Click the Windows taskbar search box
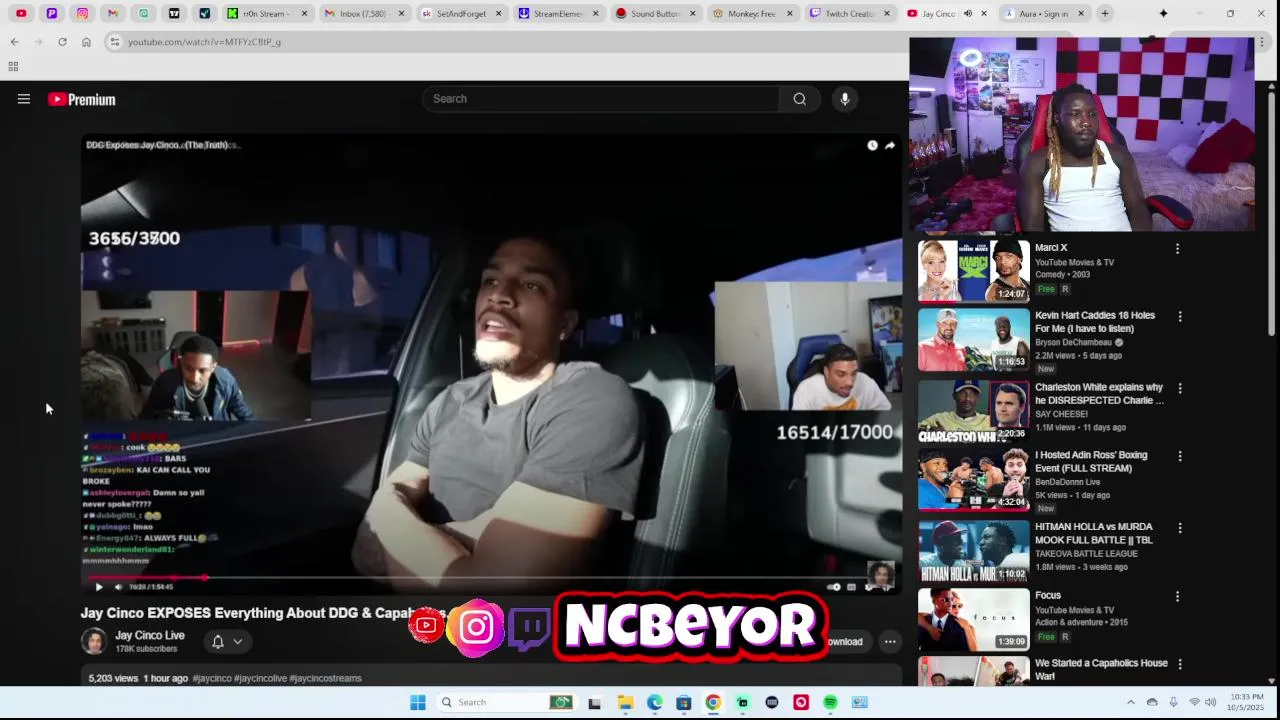This screenshot has height=720, width=1280. (508, 702)
